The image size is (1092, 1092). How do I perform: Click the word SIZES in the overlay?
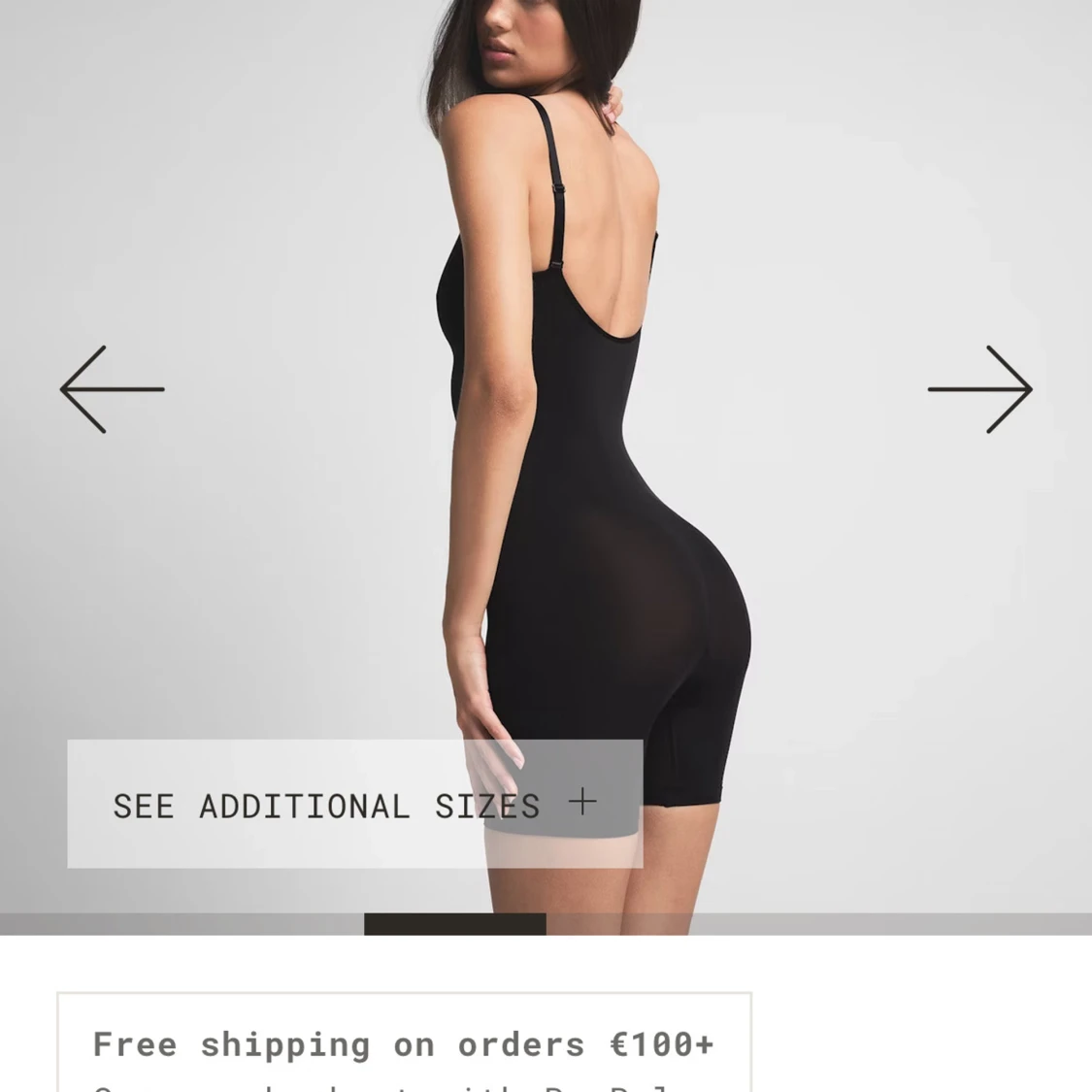487,807
